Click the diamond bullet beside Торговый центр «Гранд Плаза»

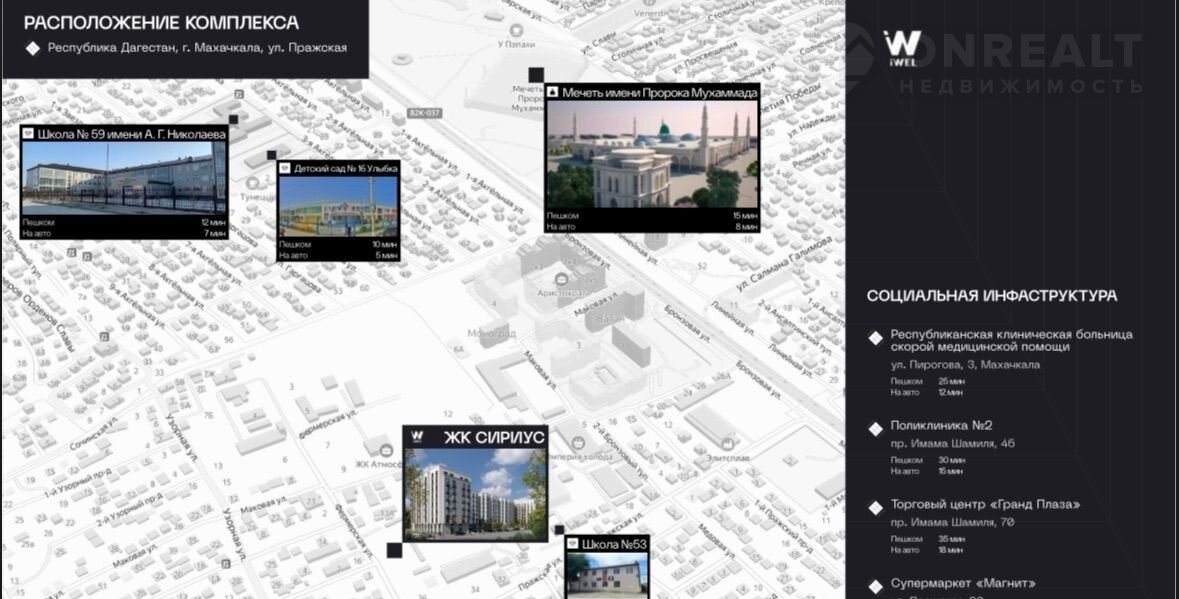click(x=875, y=506)
